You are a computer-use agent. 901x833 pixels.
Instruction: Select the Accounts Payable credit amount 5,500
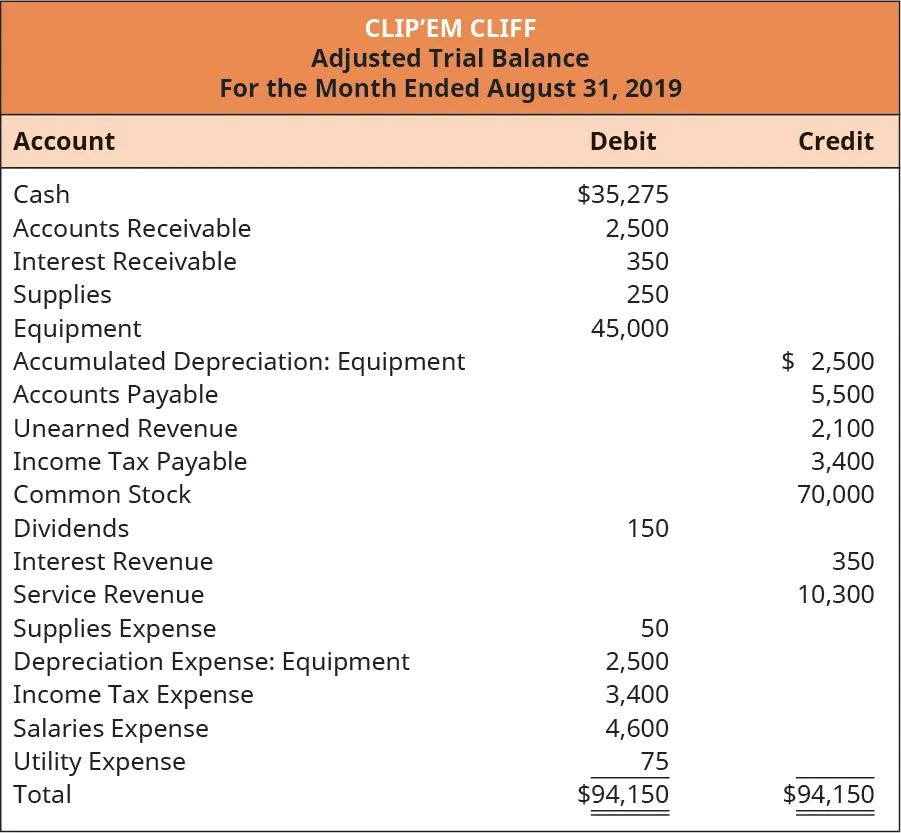(843, 395)
